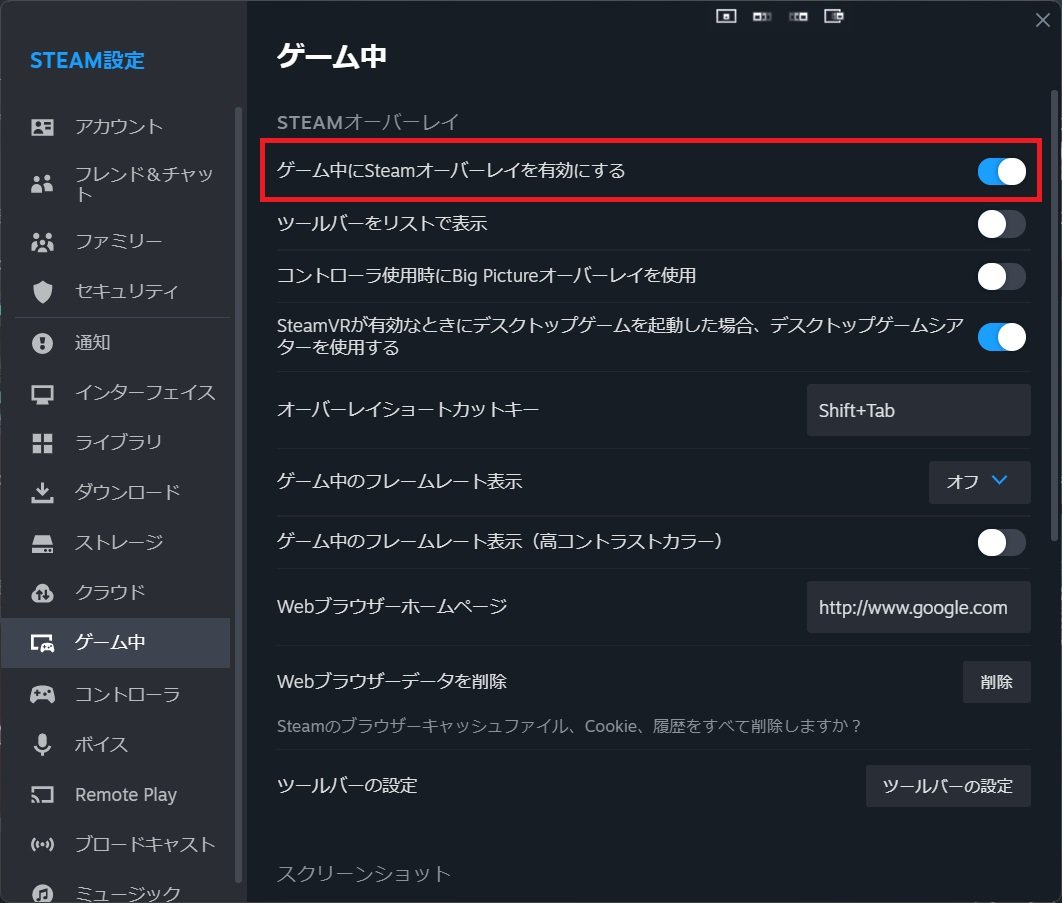Click the クラウド cloud icon
This screenshot has width=1062, height=903.
(x=42, y=593)
